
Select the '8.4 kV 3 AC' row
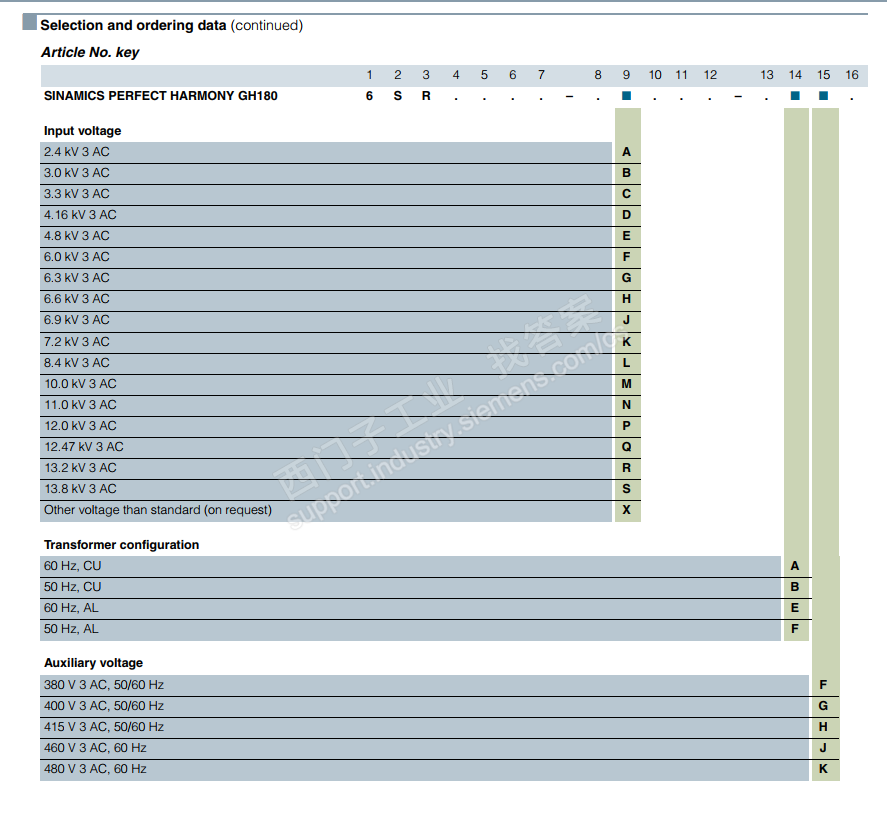[326, 363]
